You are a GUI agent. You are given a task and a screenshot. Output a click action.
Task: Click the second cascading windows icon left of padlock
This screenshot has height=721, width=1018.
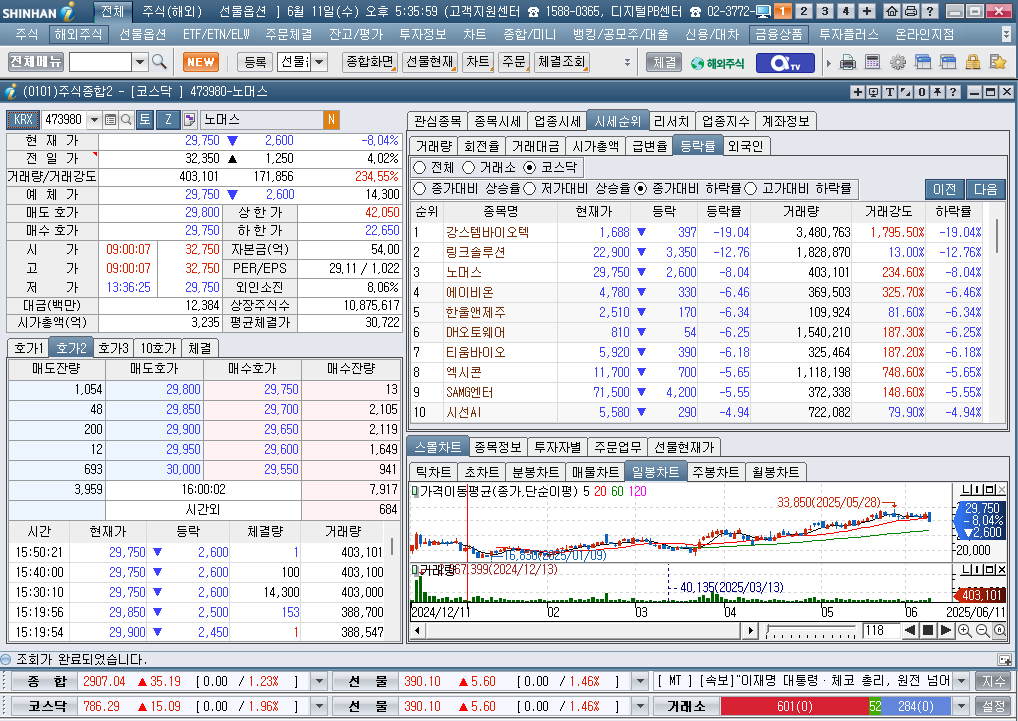947,63
